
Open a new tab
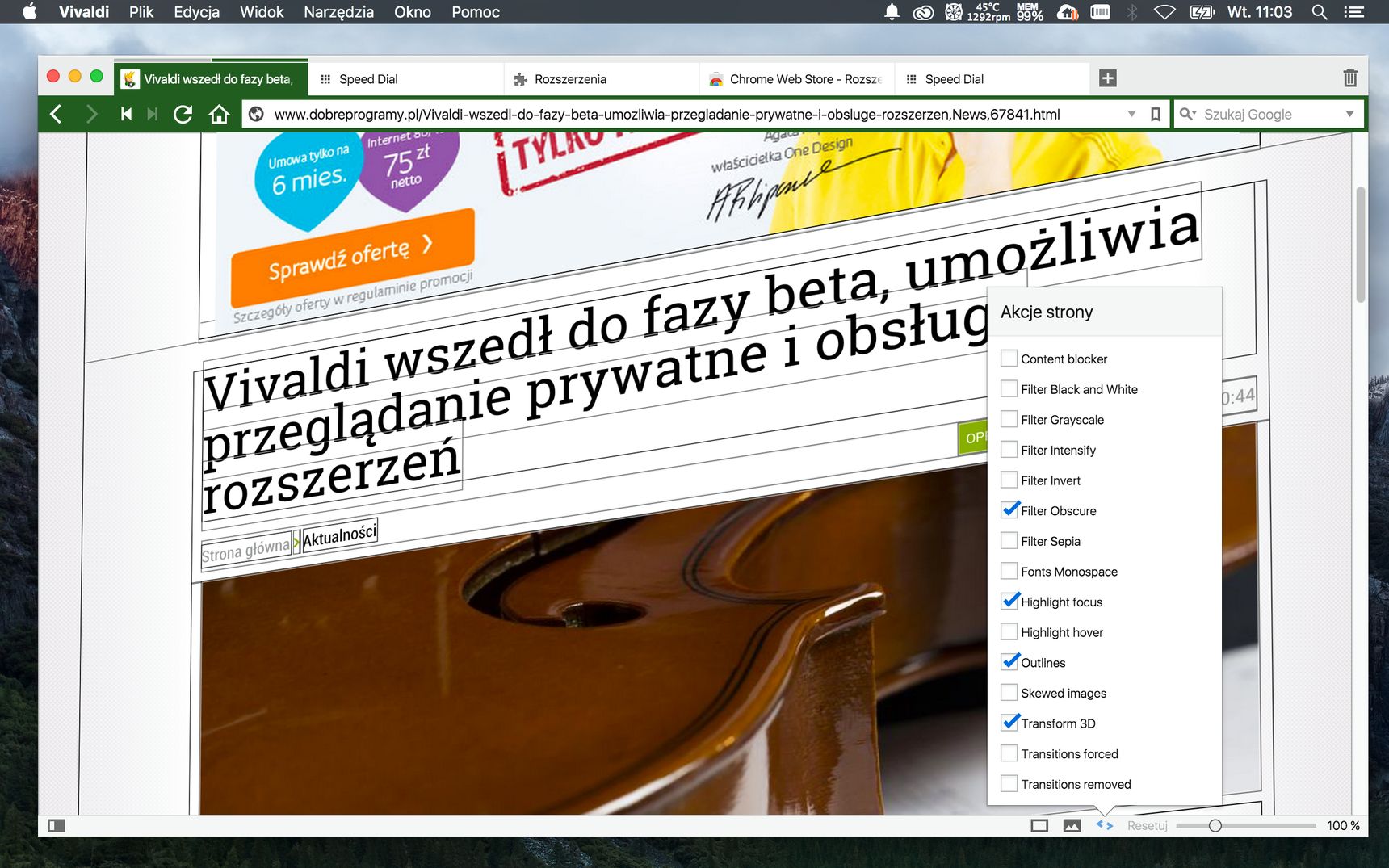pos(1108,78)
